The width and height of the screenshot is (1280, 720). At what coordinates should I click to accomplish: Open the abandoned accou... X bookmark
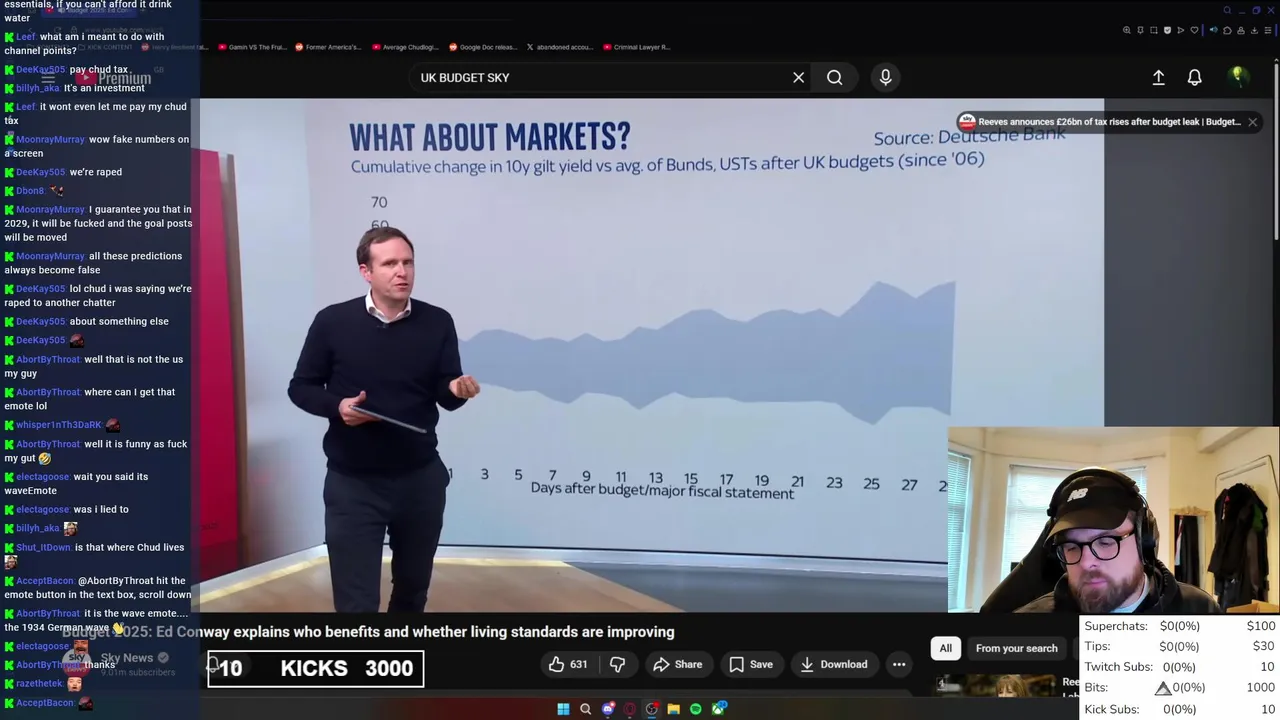(x=560, y=47)
